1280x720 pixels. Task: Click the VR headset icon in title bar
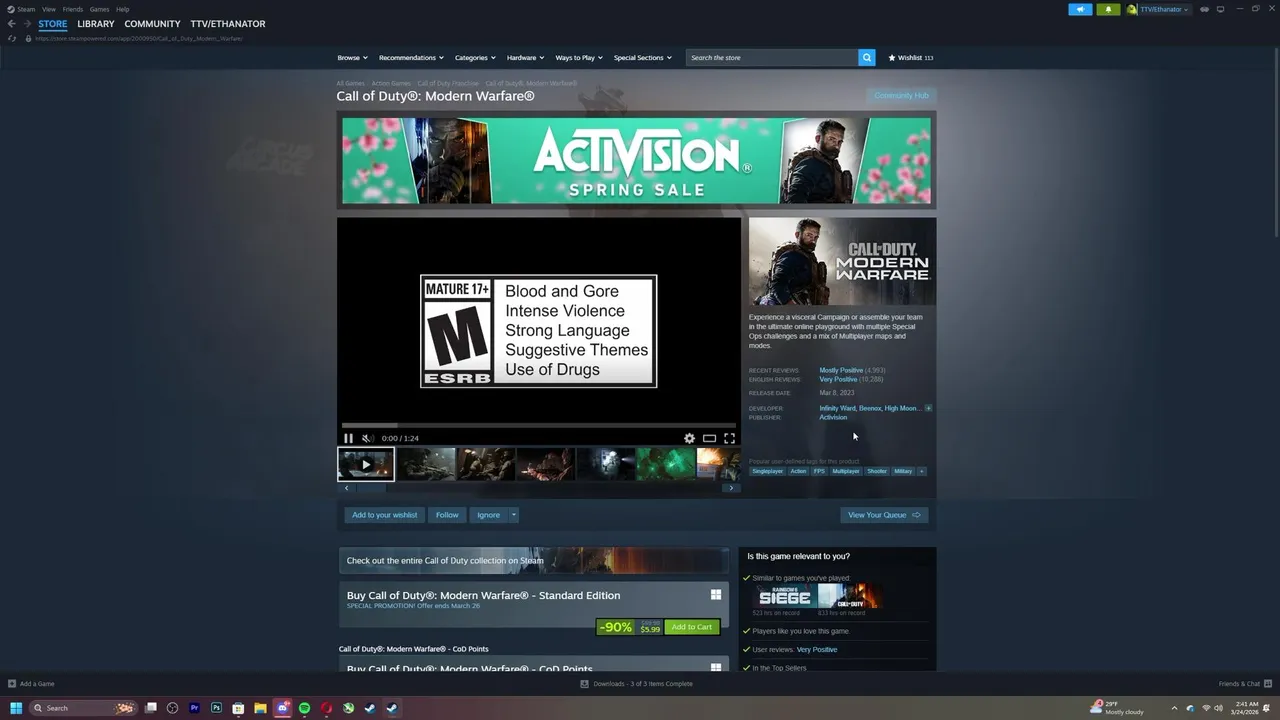click(x=1204, y=9)
